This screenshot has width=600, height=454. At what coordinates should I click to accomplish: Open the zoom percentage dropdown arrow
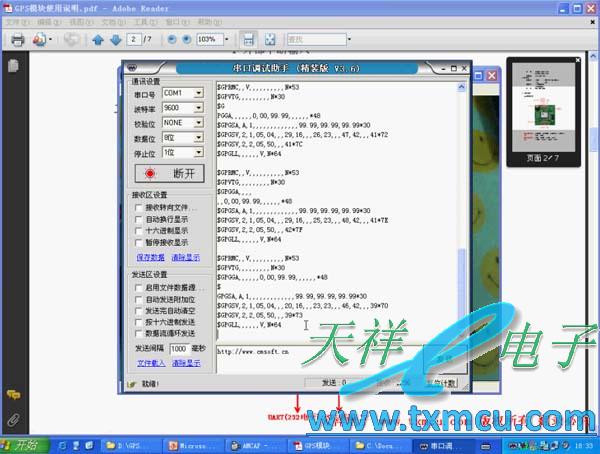(227, 39)
